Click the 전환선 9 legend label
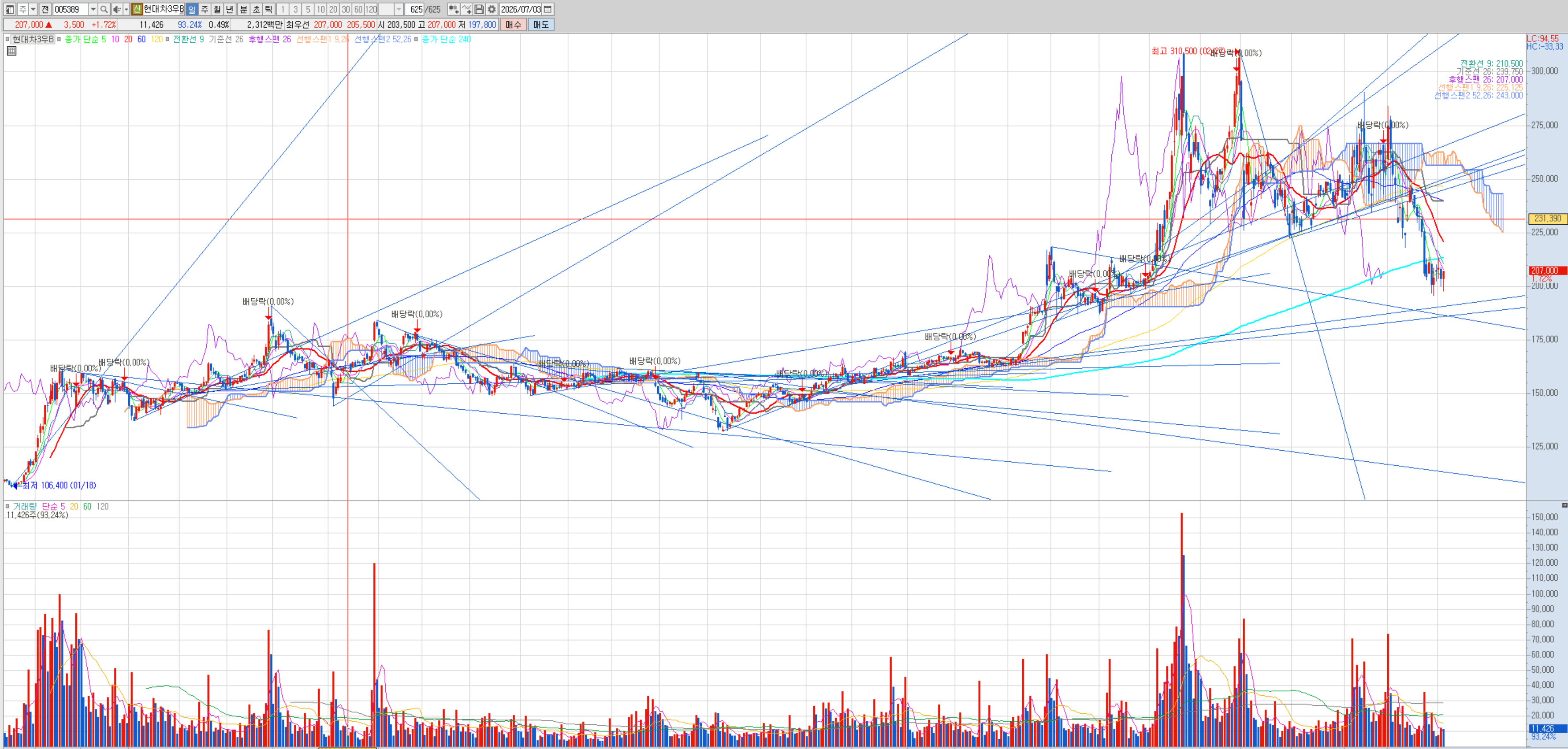 pyautogui.click(x=188, y=39)
